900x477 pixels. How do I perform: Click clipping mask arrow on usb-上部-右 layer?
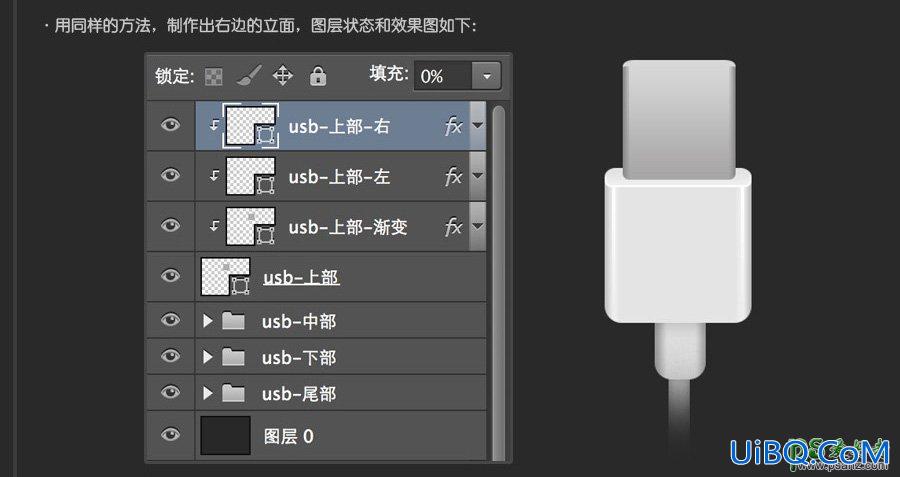click(214, 125)
